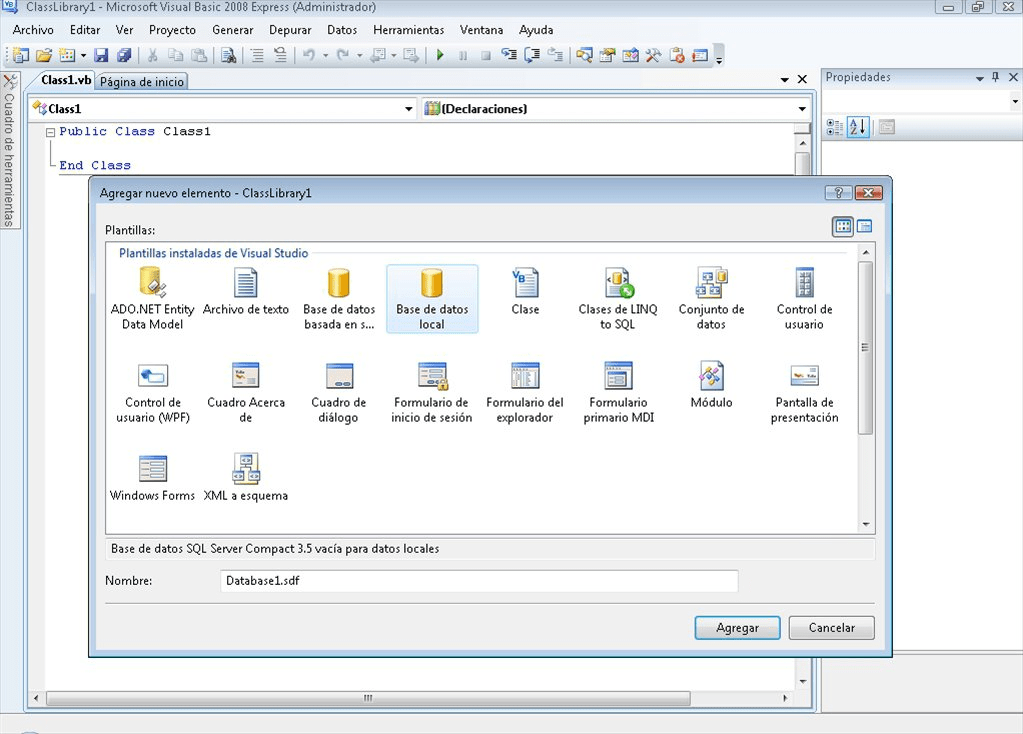Click the Cut scissors icon
This screenshot has width=1023, height=734.
tap(152, 55)
